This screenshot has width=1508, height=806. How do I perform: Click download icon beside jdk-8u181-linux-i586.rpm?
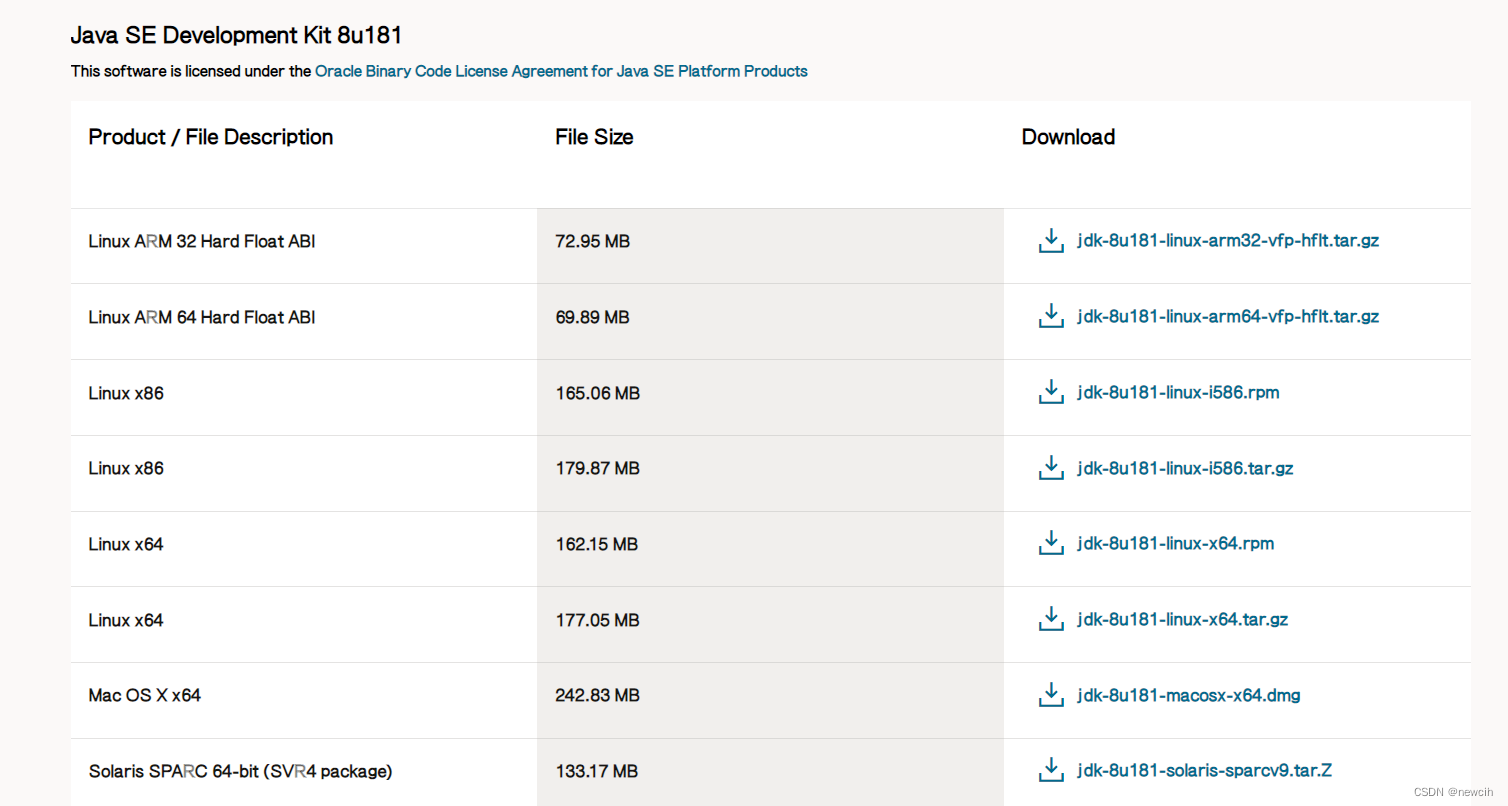[x=1051, y=392]
